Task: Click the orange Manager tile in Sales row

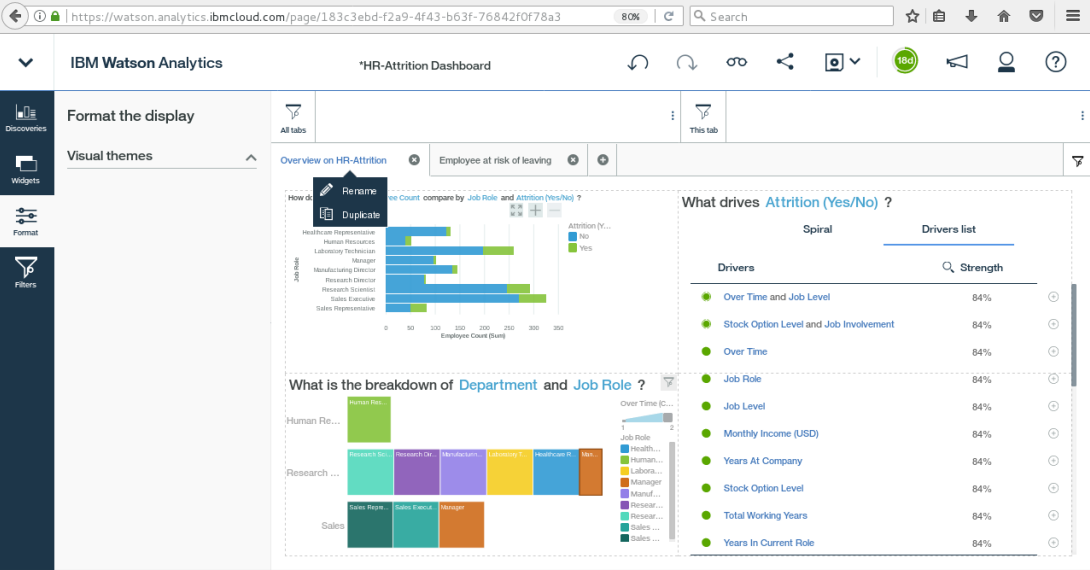Action: 462,525
